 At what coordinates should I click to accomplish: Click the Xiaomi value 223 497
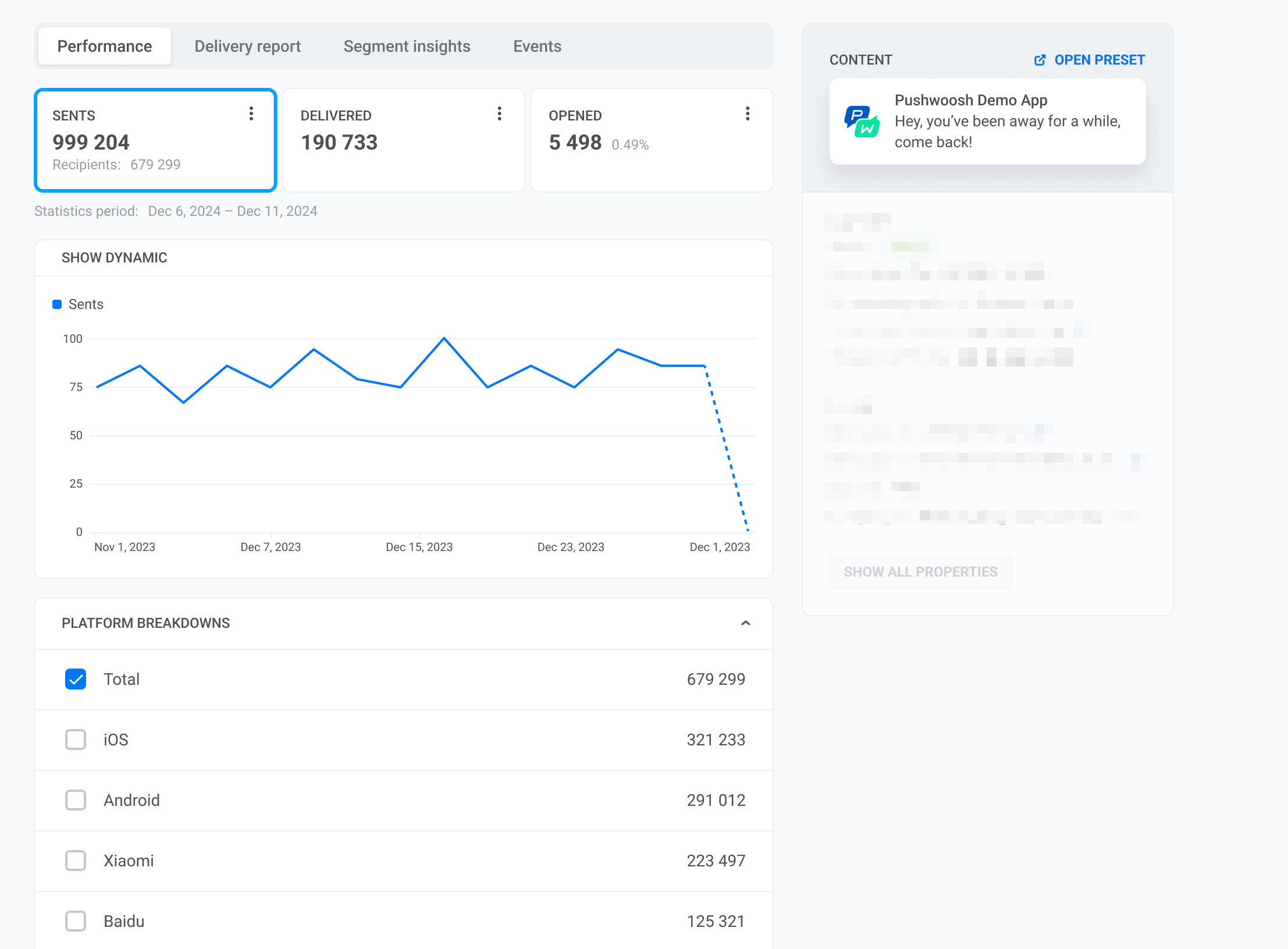pyautogui.click(x=716, y=861)
